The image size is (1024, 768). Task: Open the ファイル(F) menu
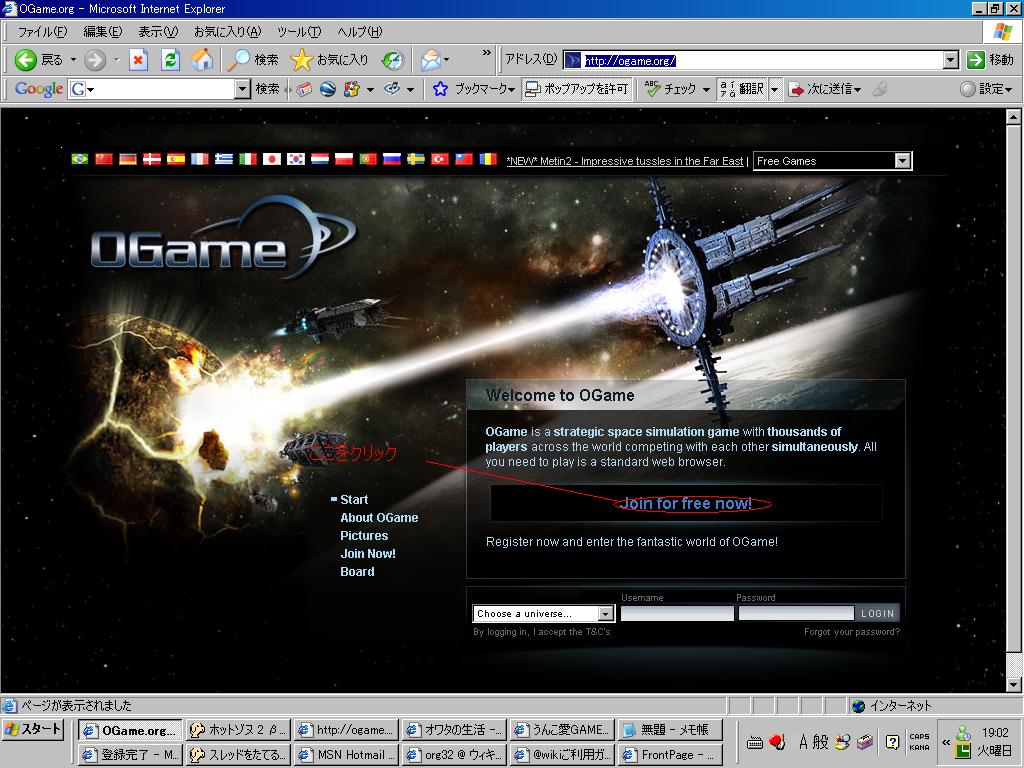(42, 32)
